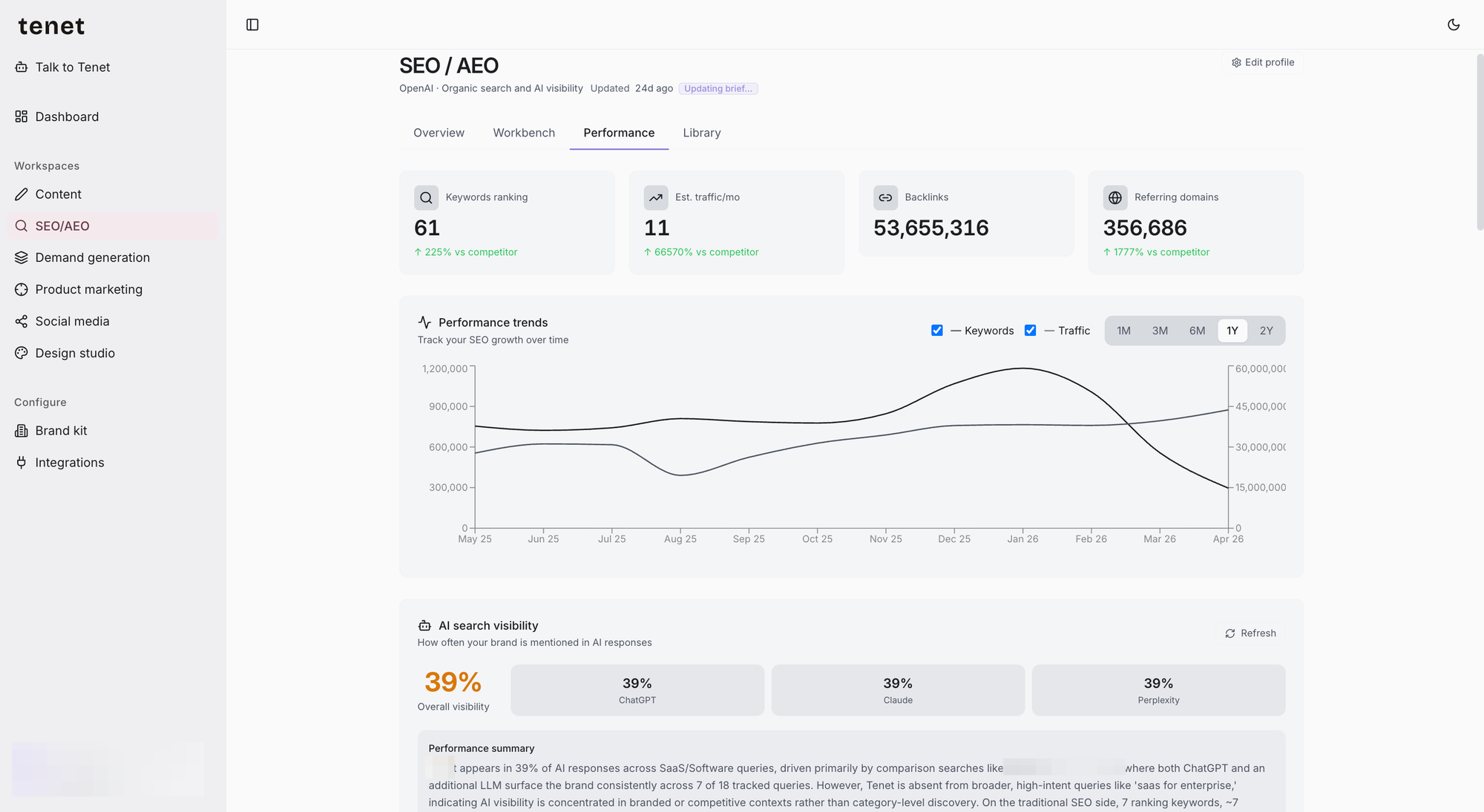The image size is (1484, 812).
Task: Select the 3M time range
Action: click(x=1160, y=331)
